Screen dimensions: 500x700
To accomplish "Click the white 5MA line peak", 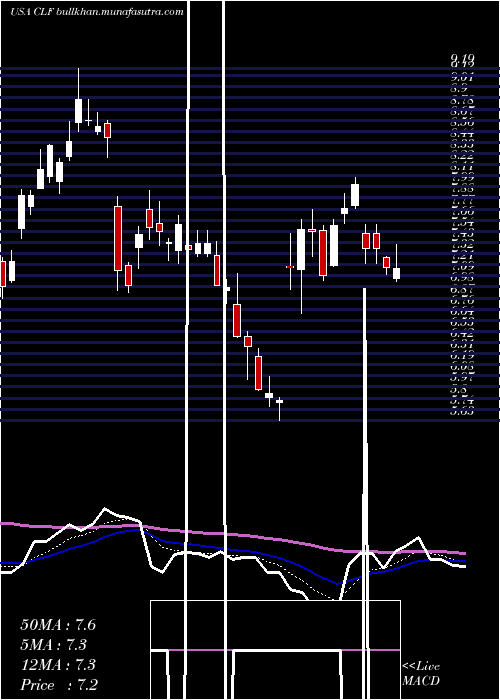I will click(105, 509).
